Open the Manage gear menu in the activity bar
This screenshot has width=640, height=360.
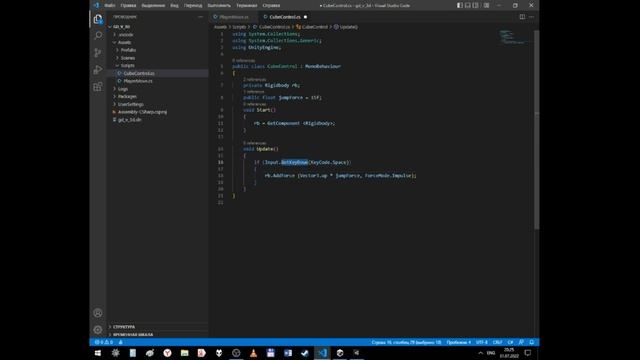click(98, 330)
